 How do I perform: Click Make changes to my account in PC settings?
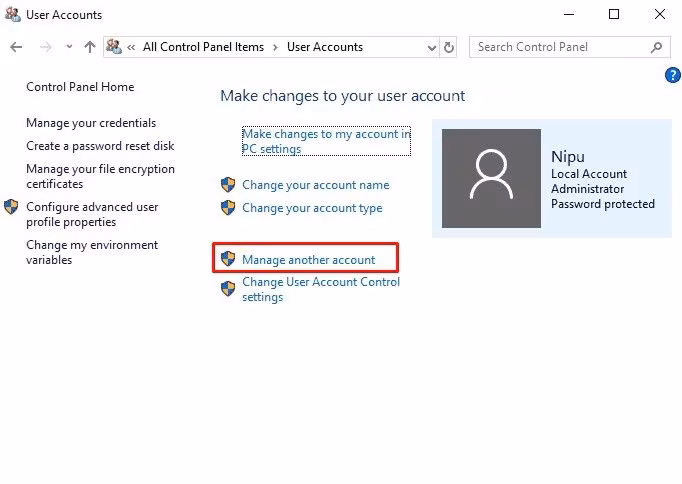pos(326,141)
